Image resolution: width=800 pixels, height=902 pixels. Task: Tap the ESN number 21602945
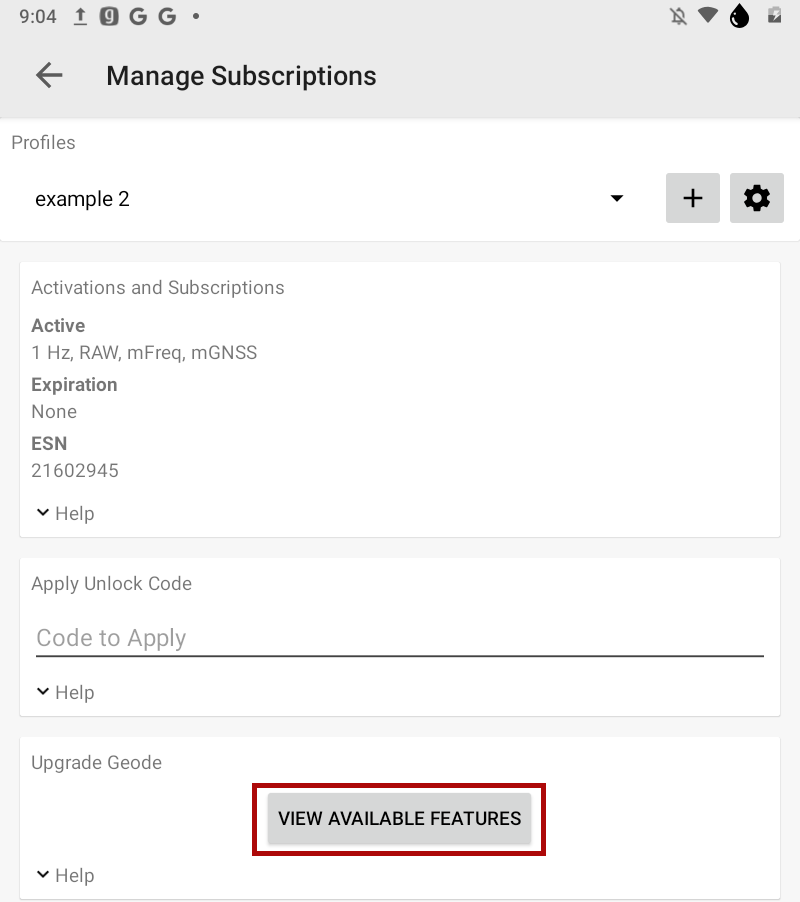pyautogui.click(x=75, y=470)
